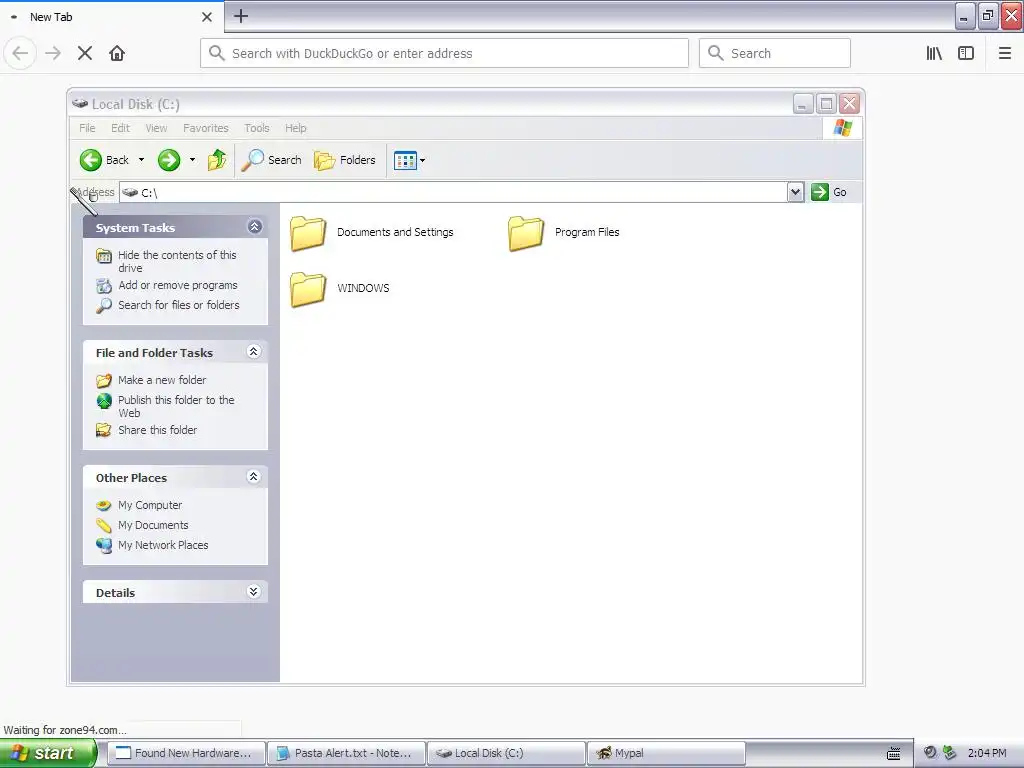
Task: Open the Forward history dropdown arrow
Action: pos(192,160)
